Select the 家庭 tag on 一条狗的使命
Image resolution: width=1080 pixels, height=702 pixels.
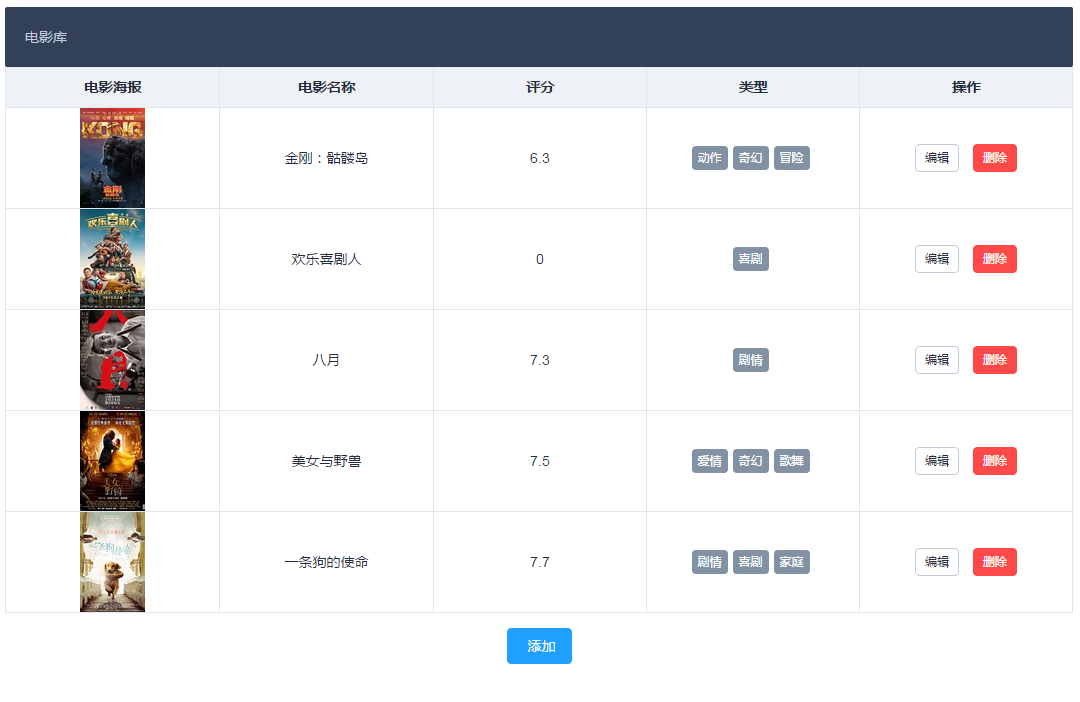[x=791, y=561]
